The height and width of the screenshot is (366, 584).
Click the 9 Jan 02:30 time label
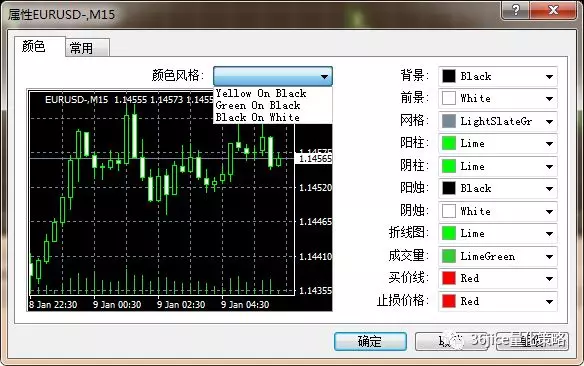click(181, 305)
